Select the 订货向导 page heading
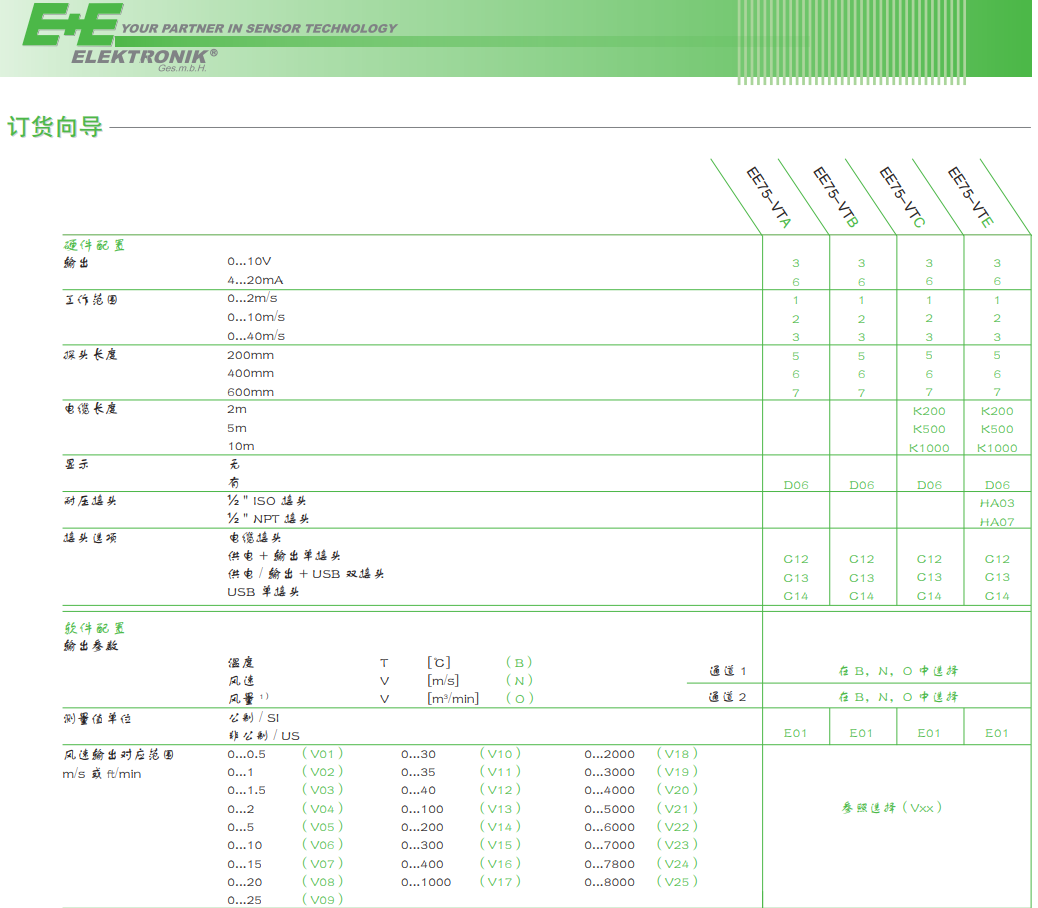 (55, 126)
